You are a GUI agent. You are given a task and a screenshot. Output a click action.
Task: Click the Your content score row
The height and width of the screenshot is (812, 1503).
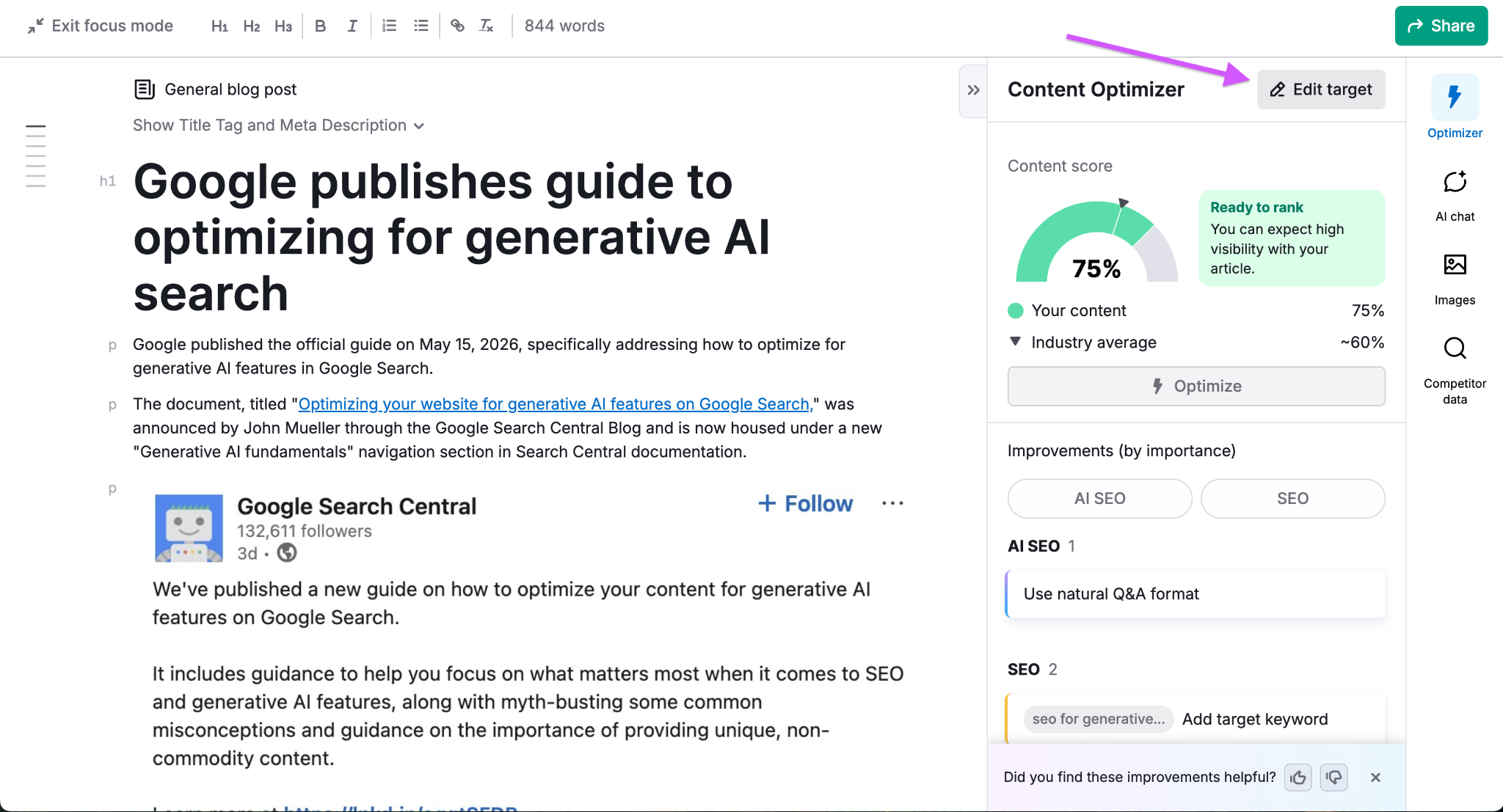coord(1196,310)
